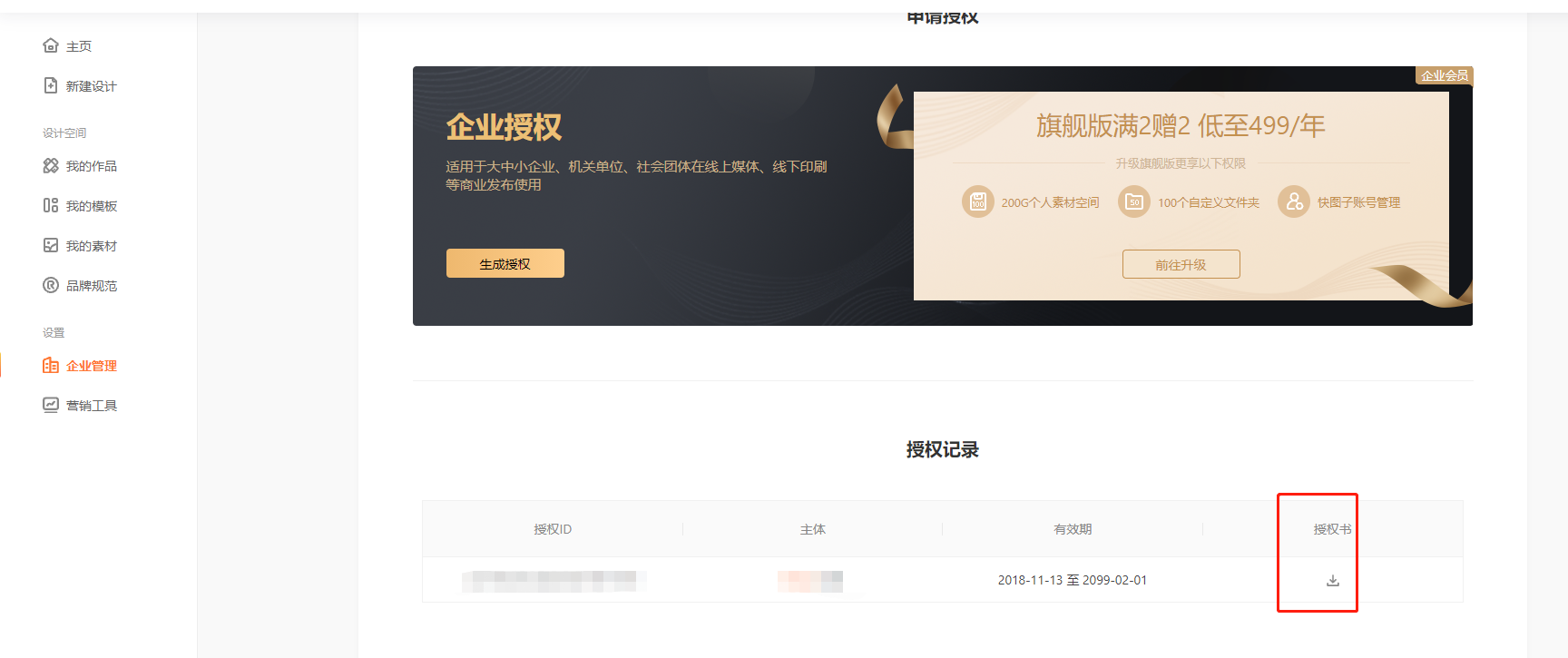Click the 生成授权 button
Viewport: 1568px width, 658px height.
point(505,263)
